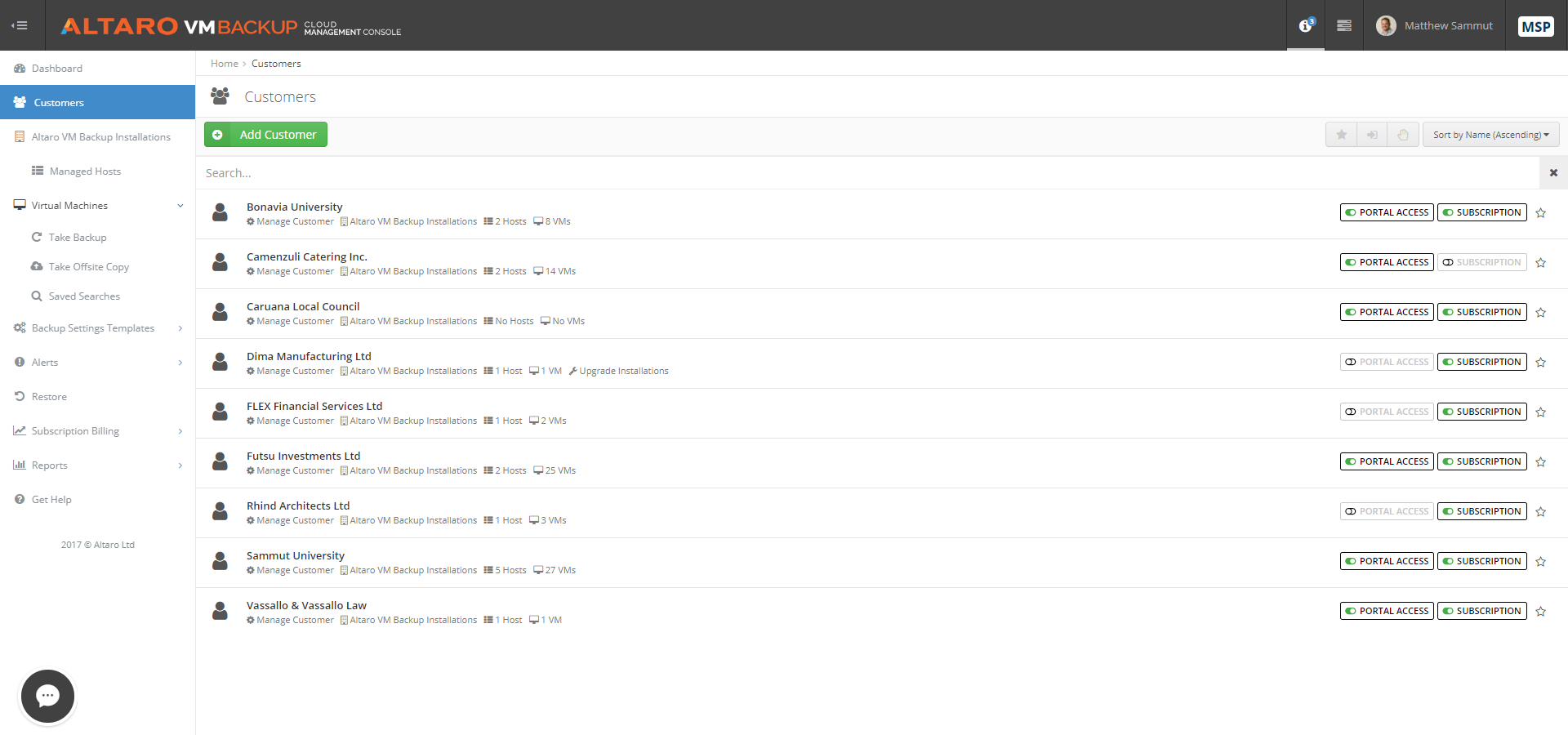Click Upgrade Installations for Dima Manufacturing

pyautogui.click(x=618, y=371)
